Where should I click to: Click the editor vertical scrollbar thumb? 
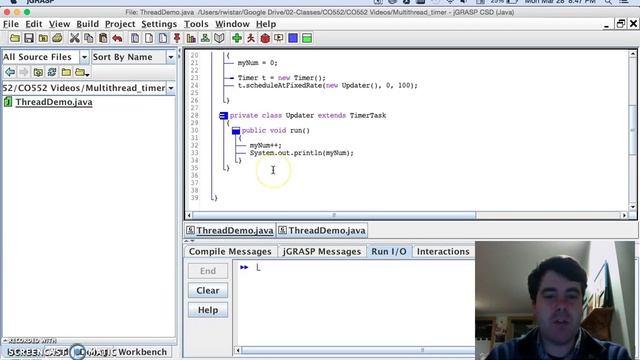633,130
